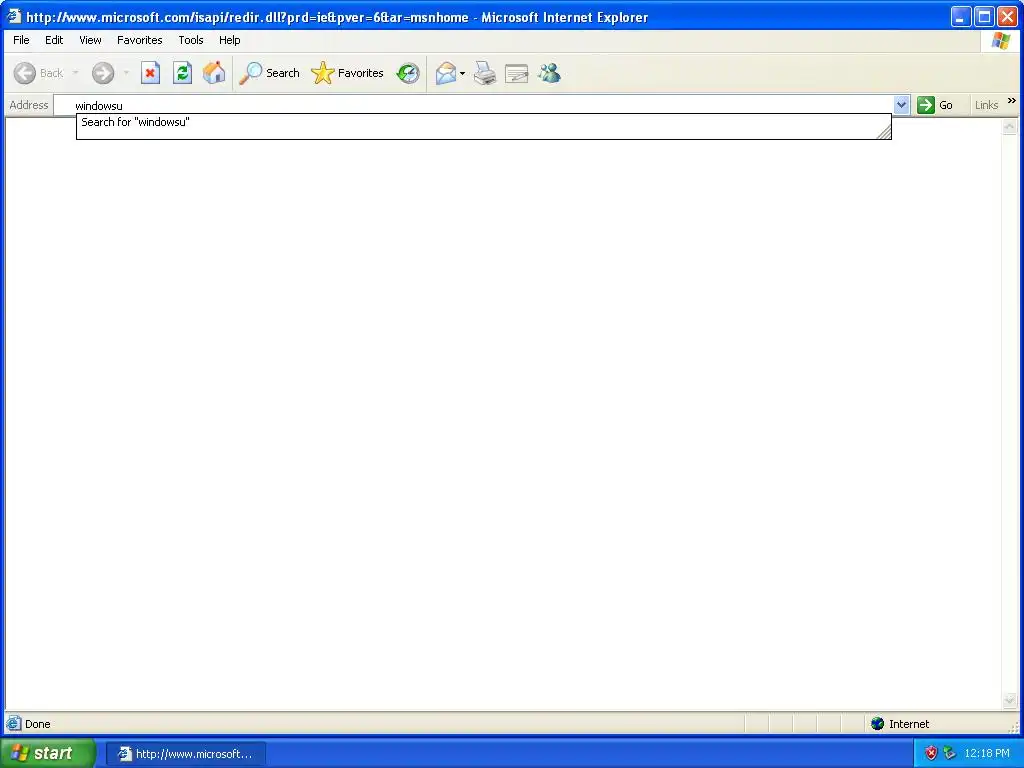Click the IE page icon in title bar
1024x768 pixels.
14,16
